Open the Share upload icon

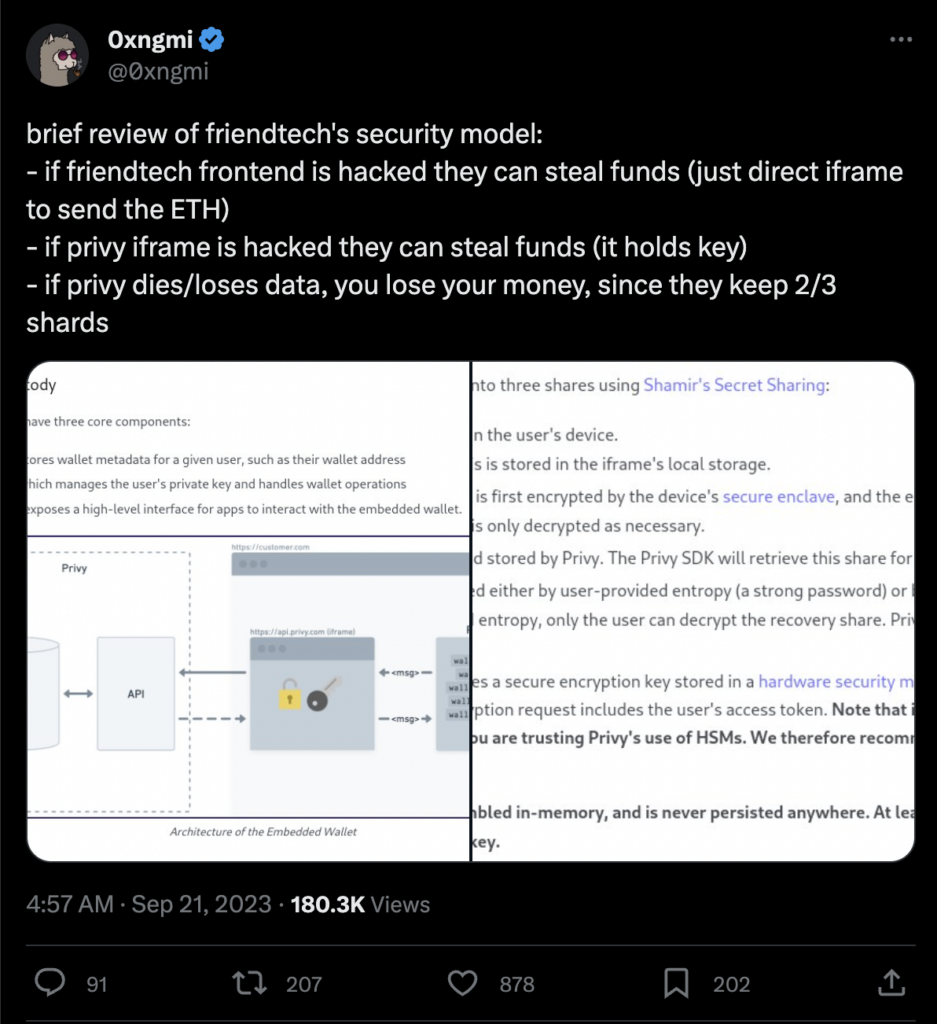[891, 982]
